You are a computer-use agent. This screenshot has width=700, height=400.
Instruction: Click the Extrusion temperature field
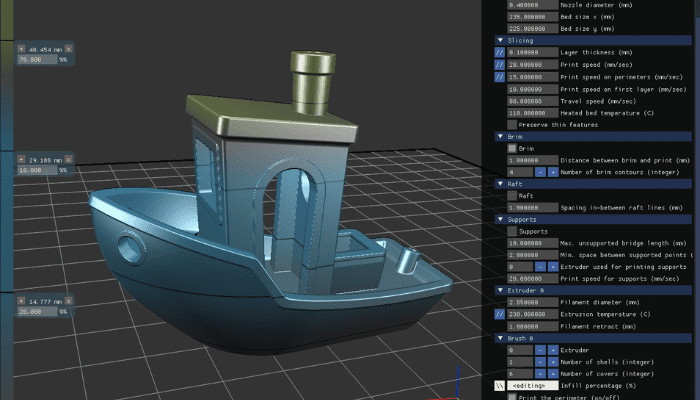tap(533, 314)
